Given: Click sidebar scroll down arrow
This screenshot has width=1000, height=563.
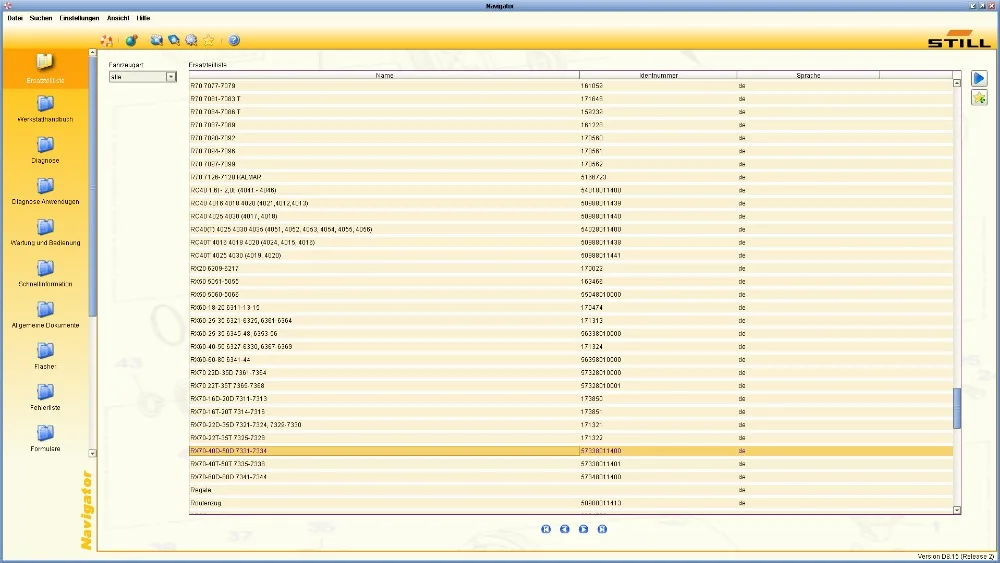Looking at the screenshot, I should pyautogui.click(x=92, y=453).
